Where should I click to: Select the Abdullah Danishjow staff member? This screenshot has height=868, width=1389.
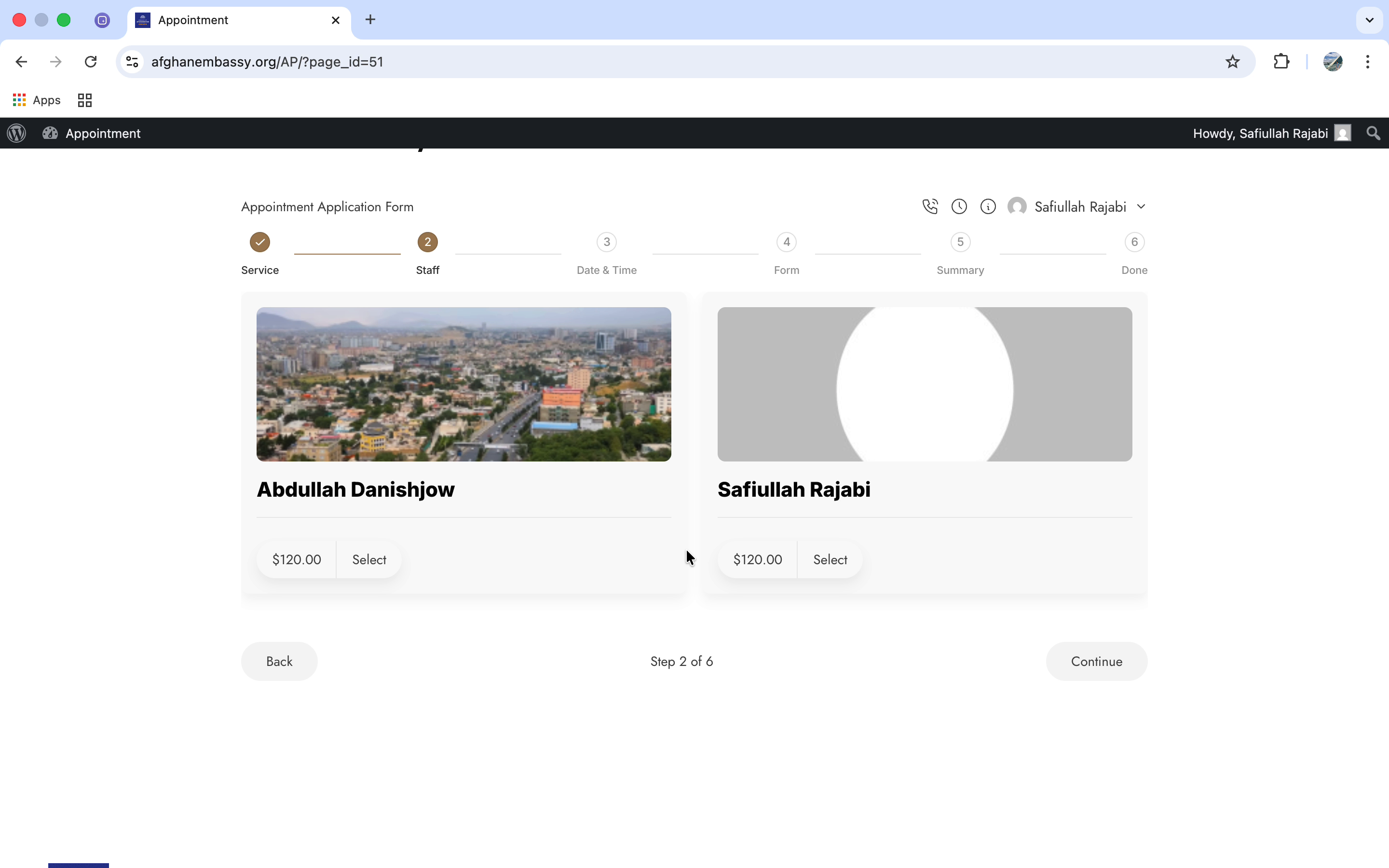pyautogui.click(x=369, y=559)
